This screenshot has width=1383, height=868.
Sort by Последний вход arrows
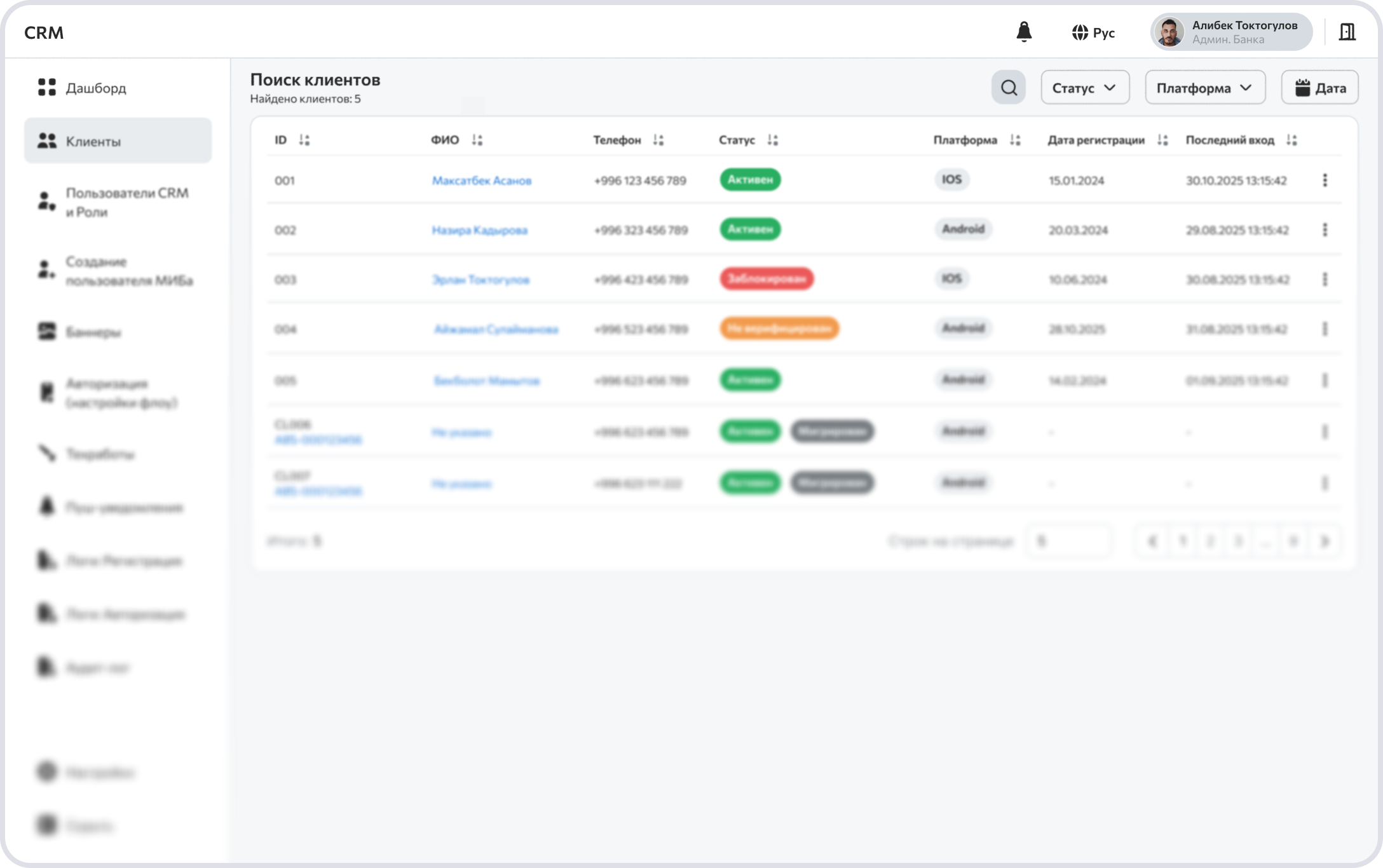click(x=1291, y=140)
